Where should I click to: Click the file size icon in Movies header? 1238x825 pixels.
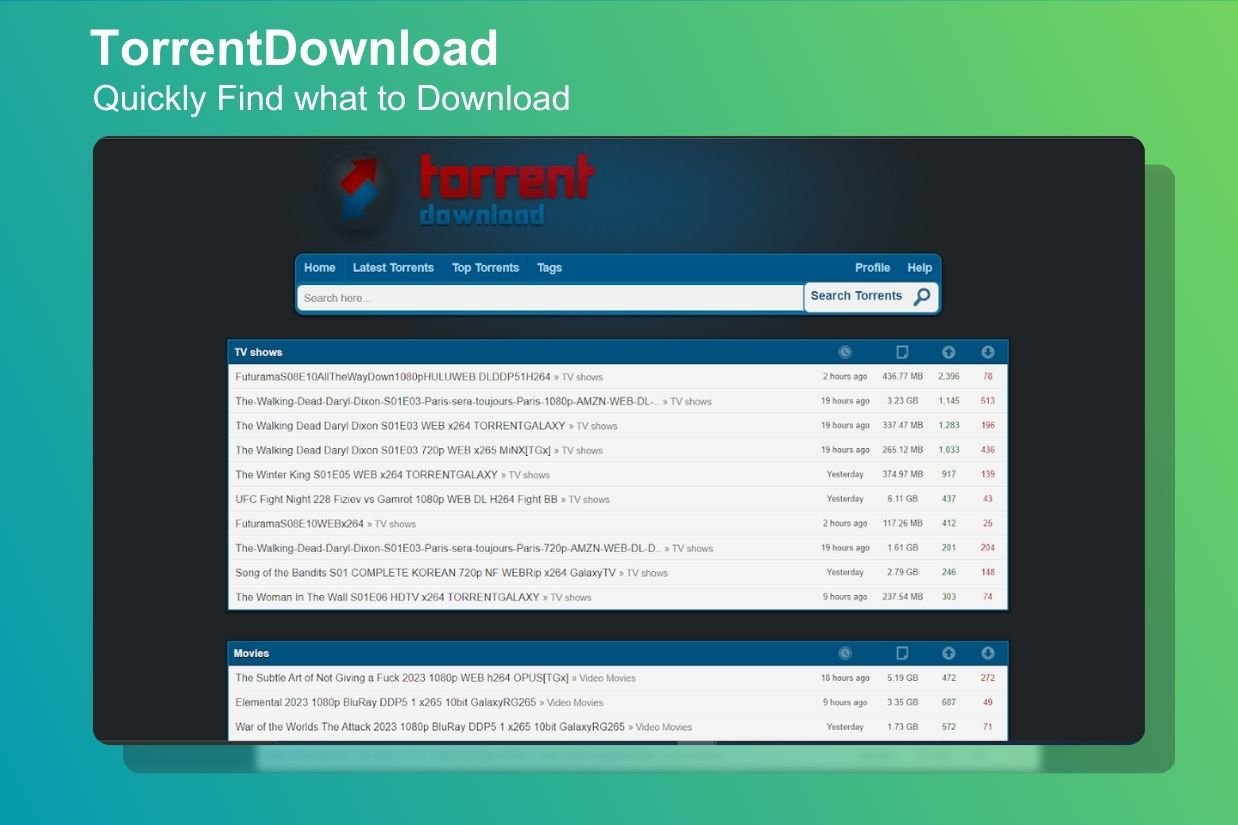tap(902, 653)
